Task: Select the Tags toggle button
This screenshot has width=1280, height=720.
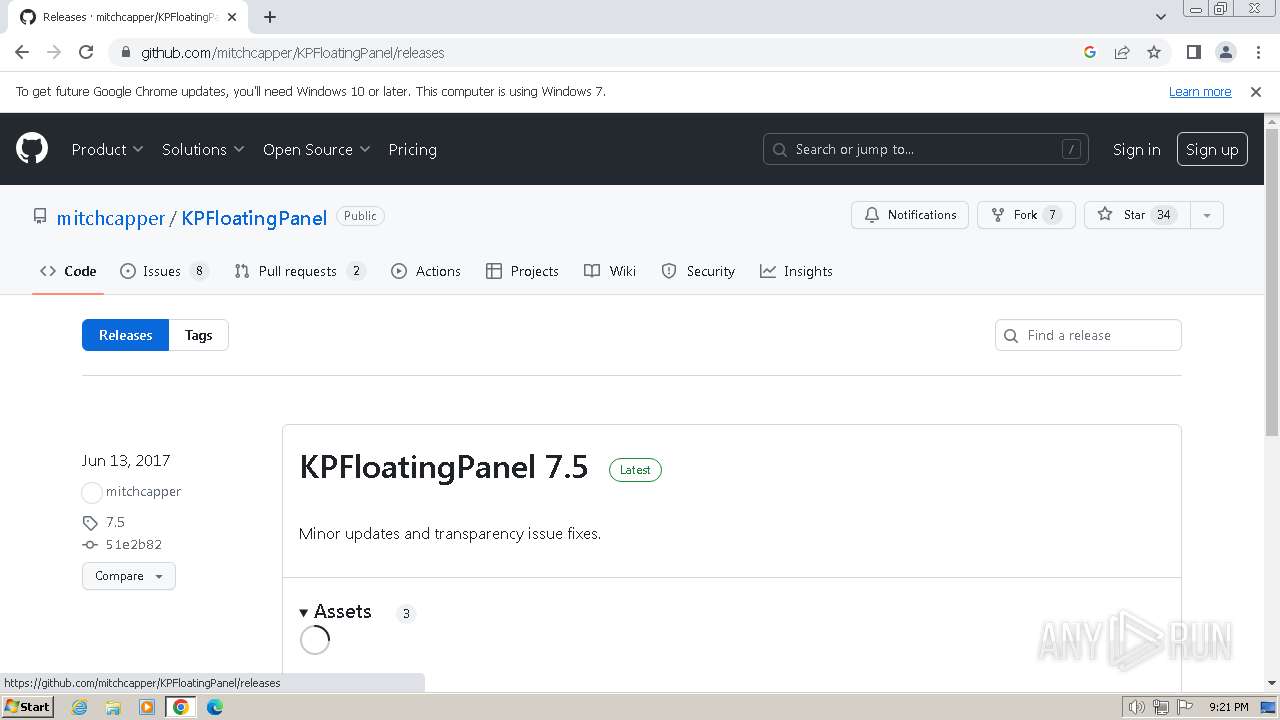Action: pyautogui.click(x=198, y=335)
